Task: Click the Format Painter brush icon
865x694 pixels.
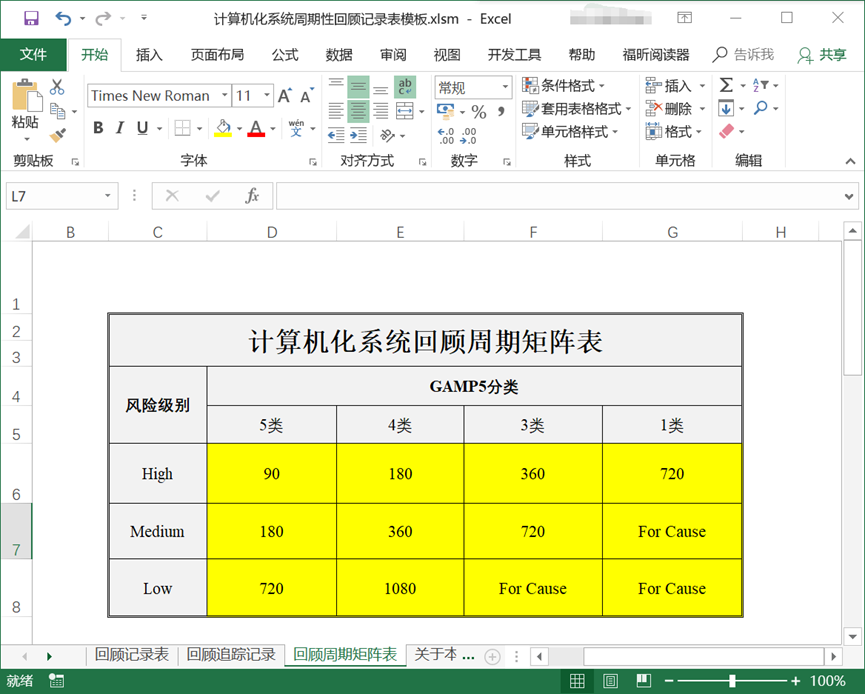Action: pyautogui.click(x=57, y=134)
